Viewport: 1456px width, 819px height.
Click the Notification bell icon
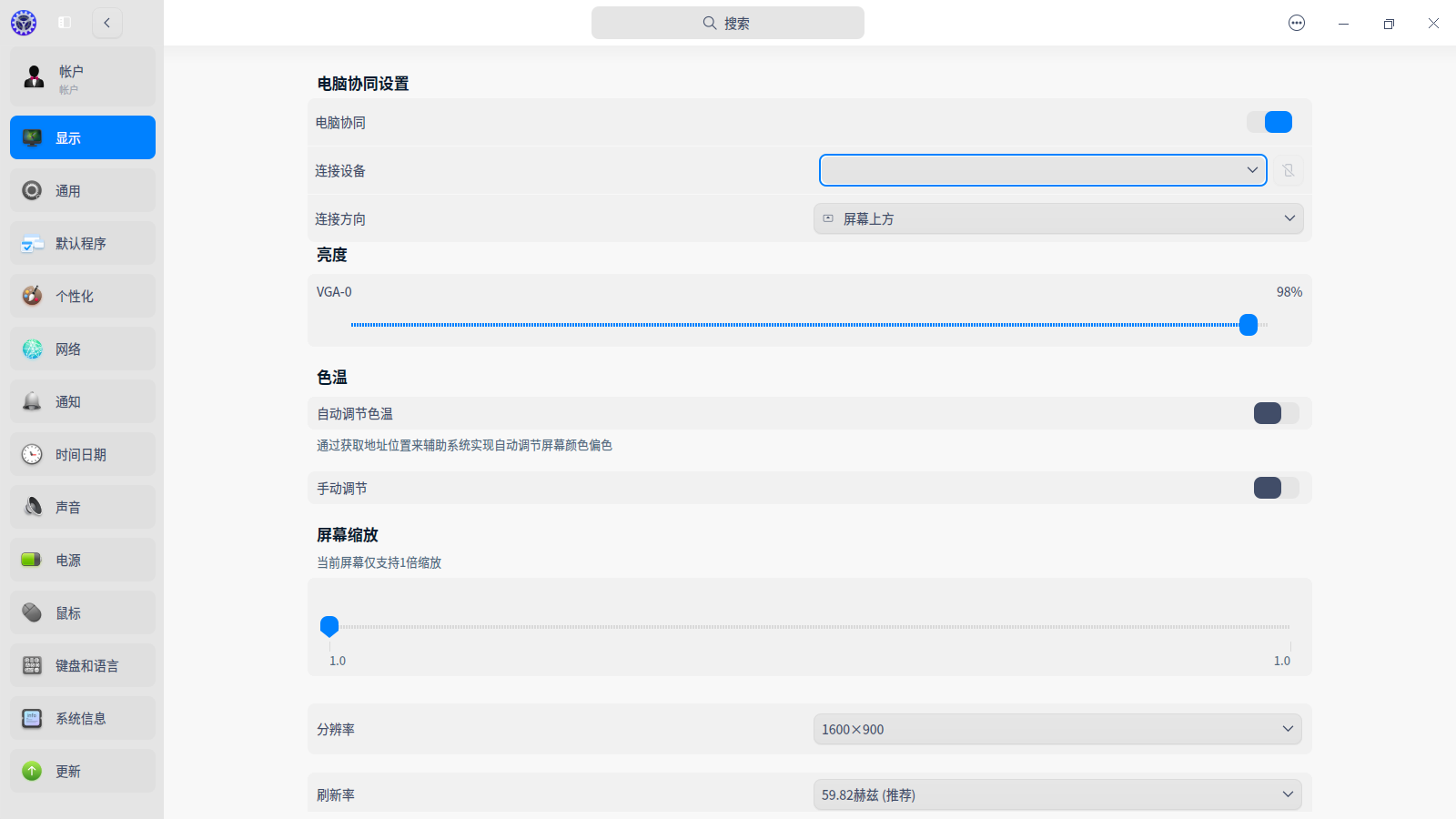click(x=32, y=401)
